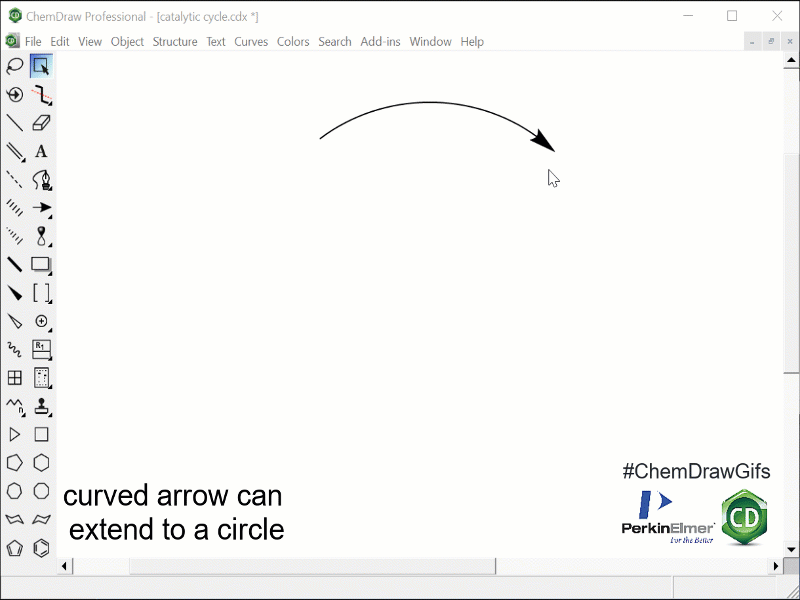Pick the Eraser tool
The height and width of the screenshot is (600, 800).
(x=41, y=123)
